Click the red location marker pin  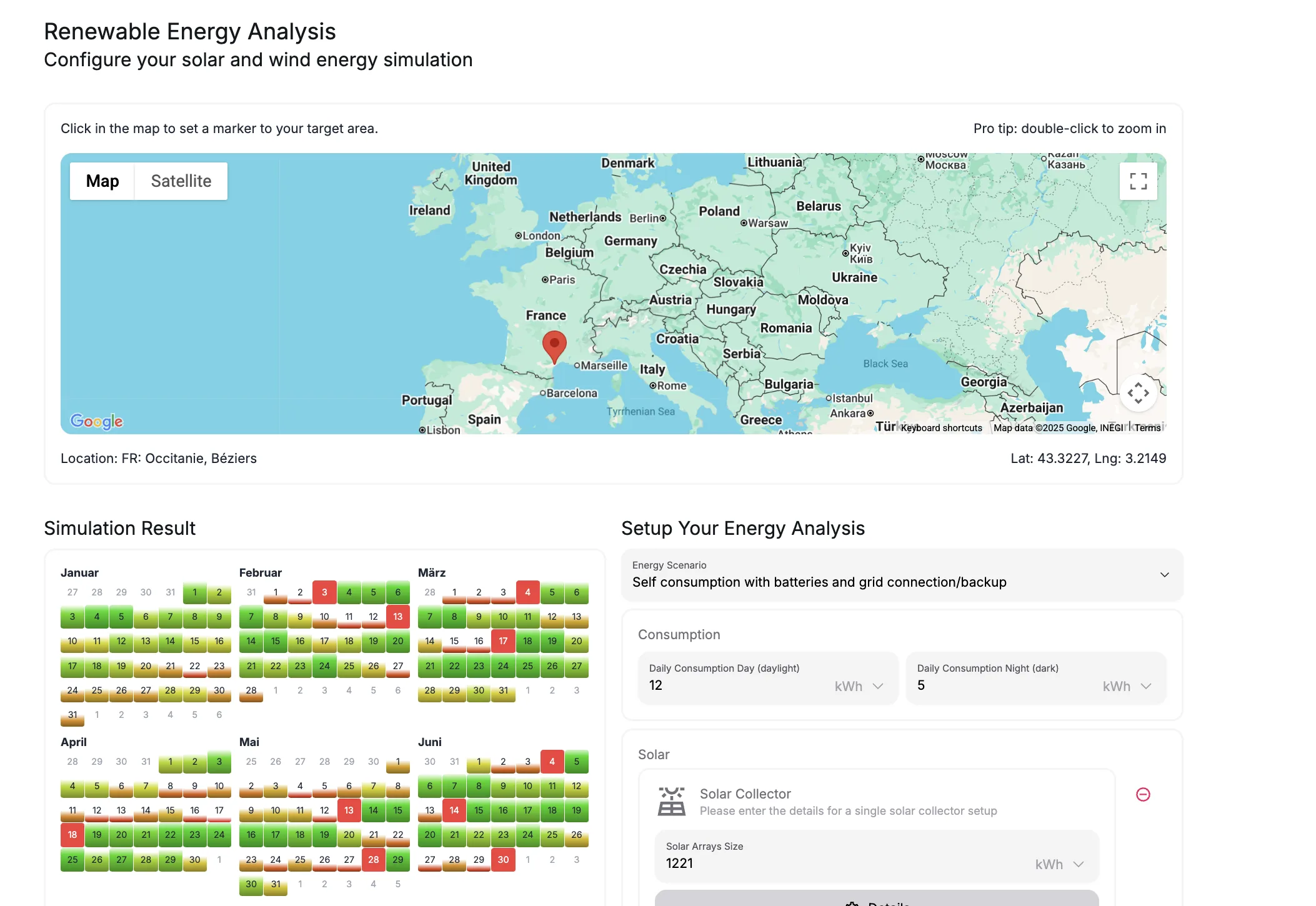tap(554, 347)
